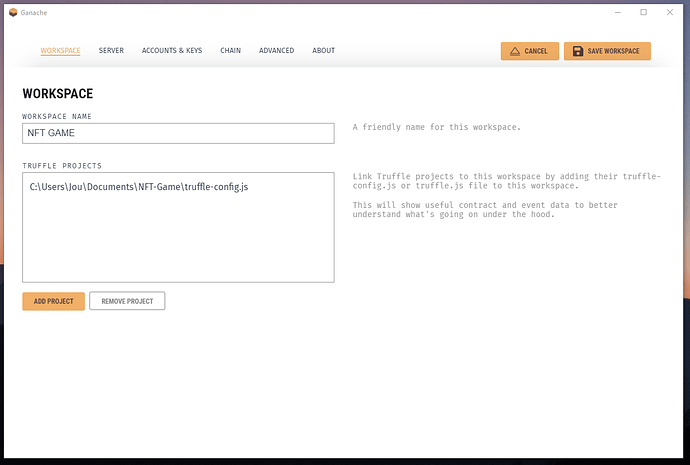Image resolution: width=690 pixels, height=465 pixels.
Task: Go to the Chain tab
Action: pyautogui.click(x=231, y=51)
